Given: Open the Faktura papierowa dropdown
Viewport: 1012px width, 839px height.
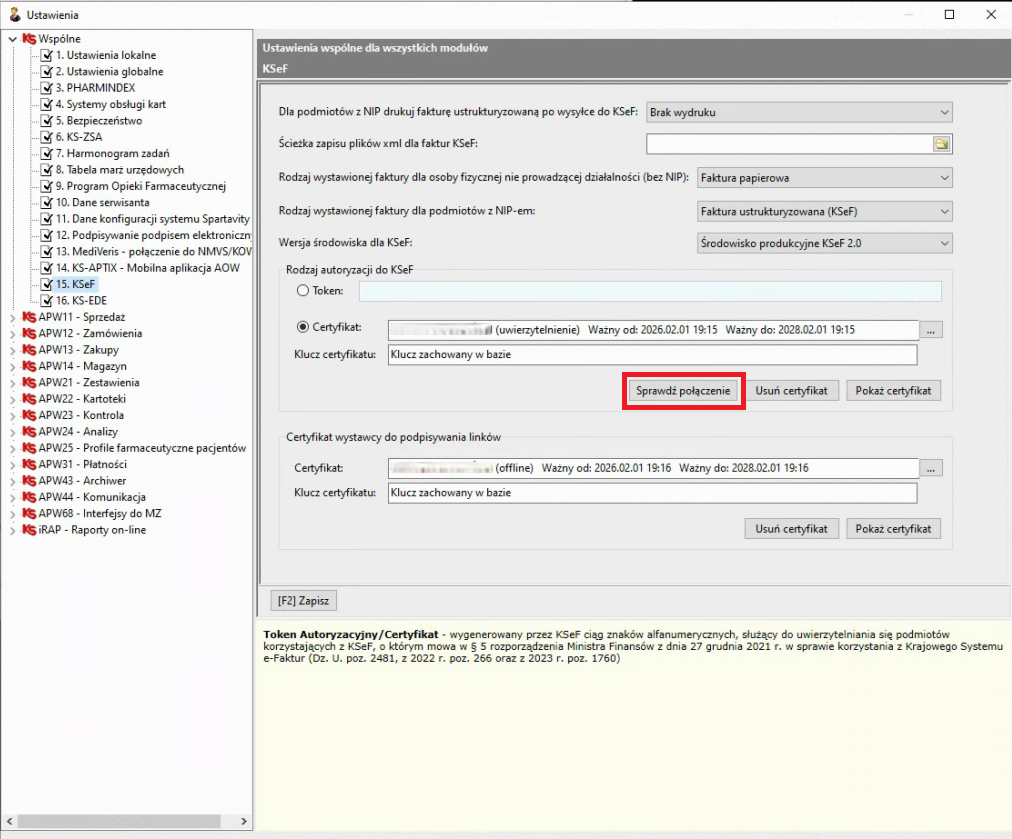Looking at the screenshot, I should point(825,177).
